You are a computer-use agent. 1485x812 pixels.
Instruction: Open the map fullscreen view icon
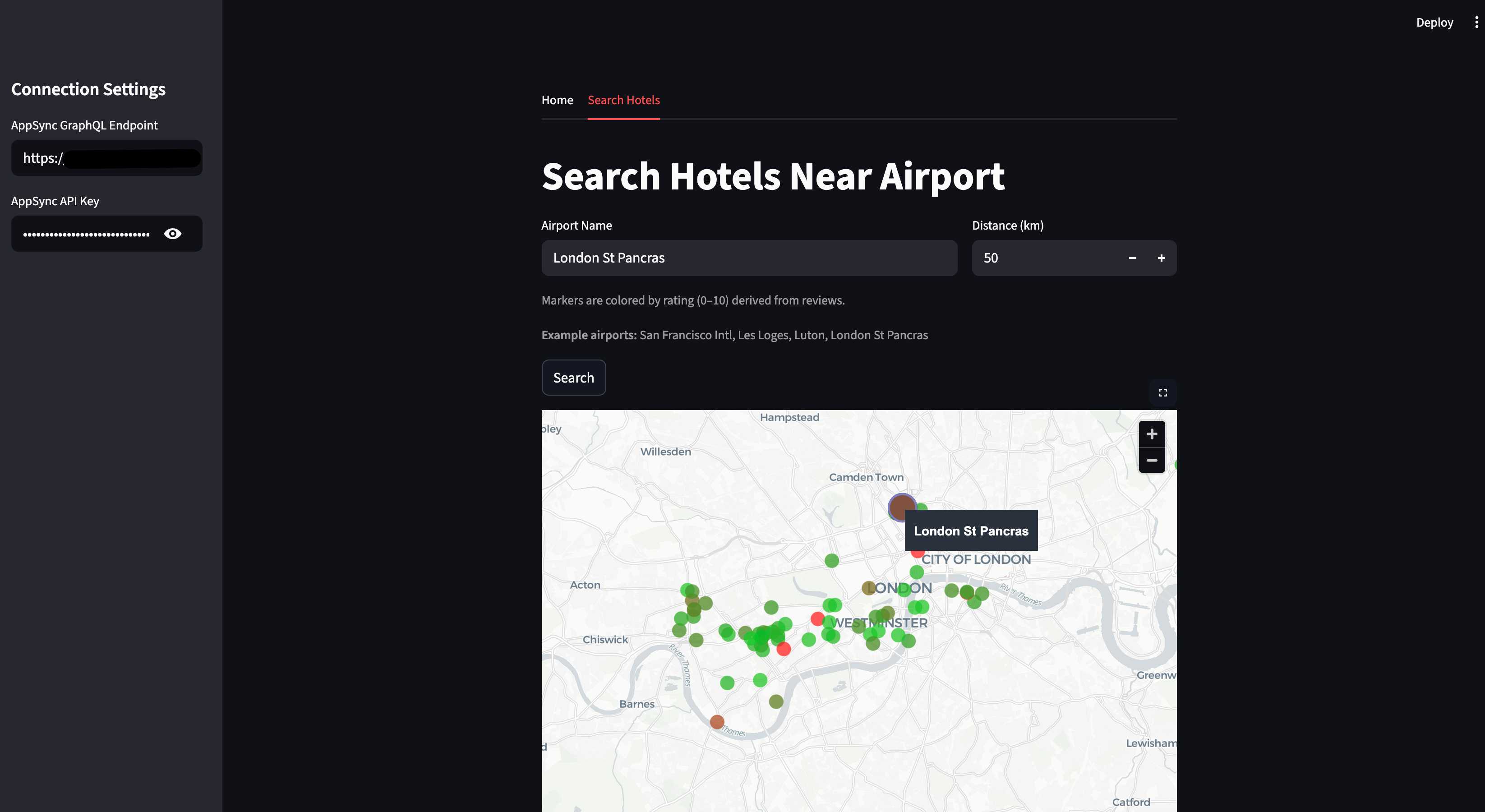1162,392
